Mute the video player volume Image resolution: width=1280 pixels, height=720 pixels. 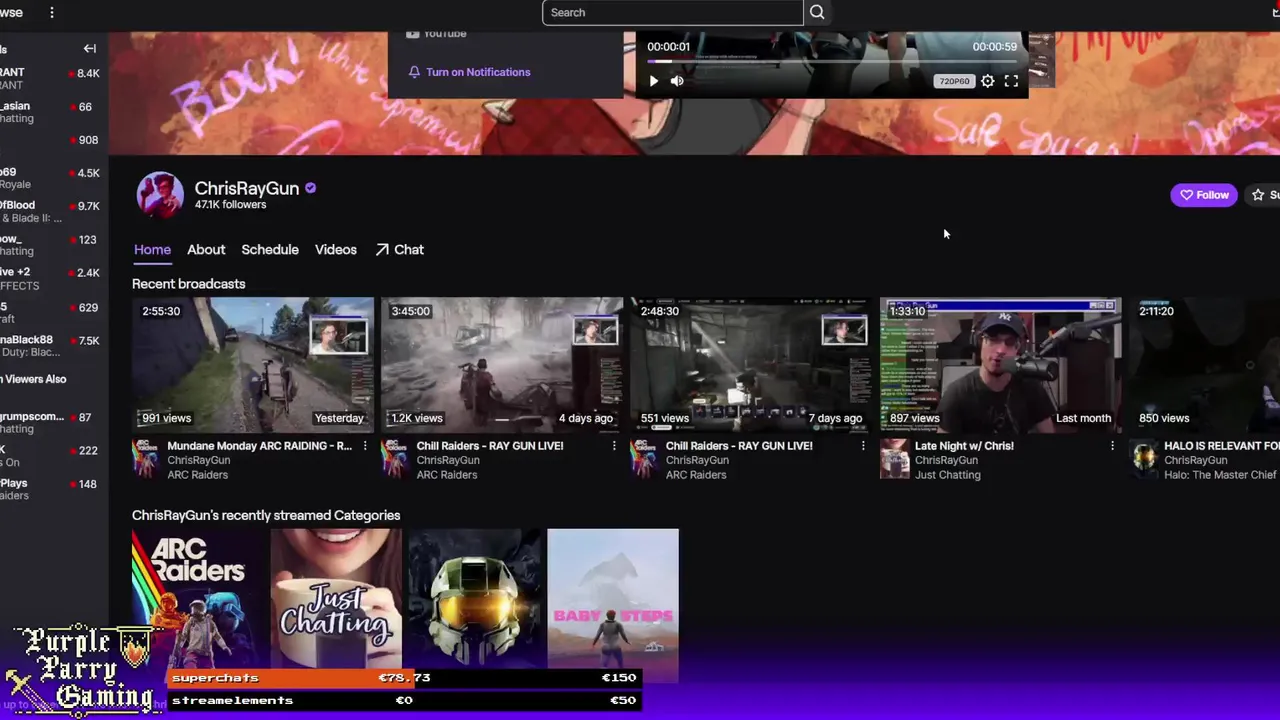pos(677,81)
